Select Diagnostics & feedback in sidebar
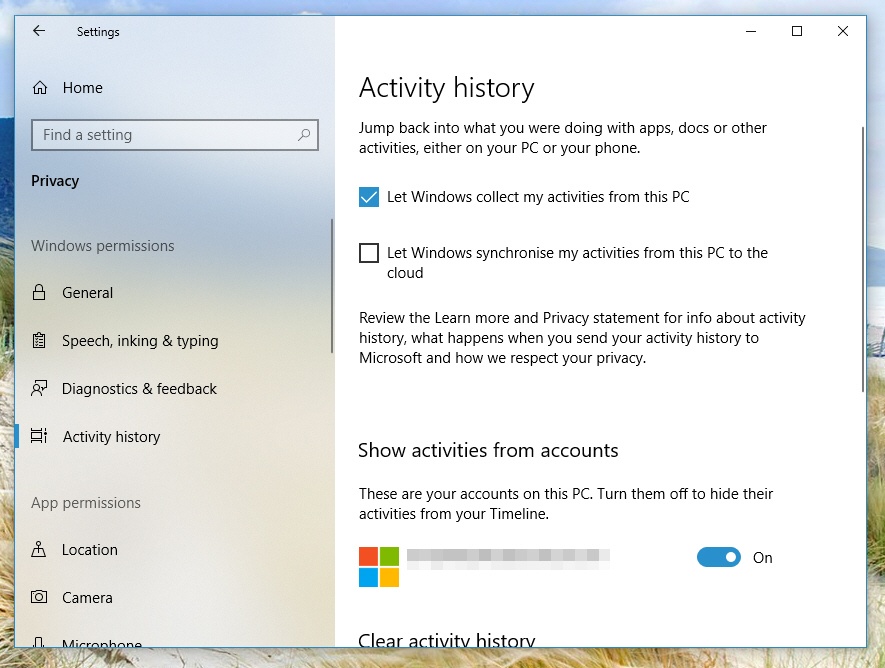Screen dimensions: 885x668 (x=139, y=389)
